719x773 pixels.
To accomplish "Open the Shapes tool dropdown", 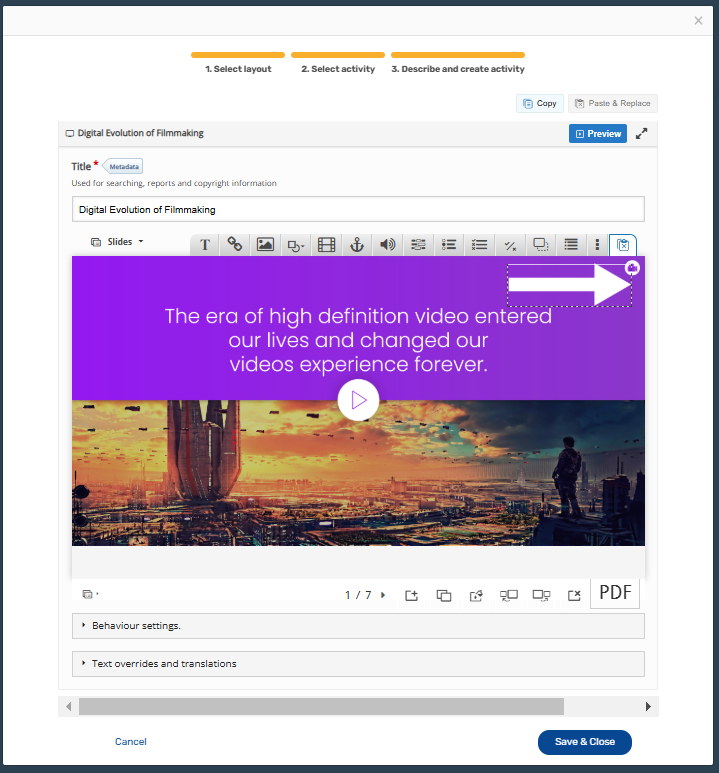I will [x=296, y=245].
